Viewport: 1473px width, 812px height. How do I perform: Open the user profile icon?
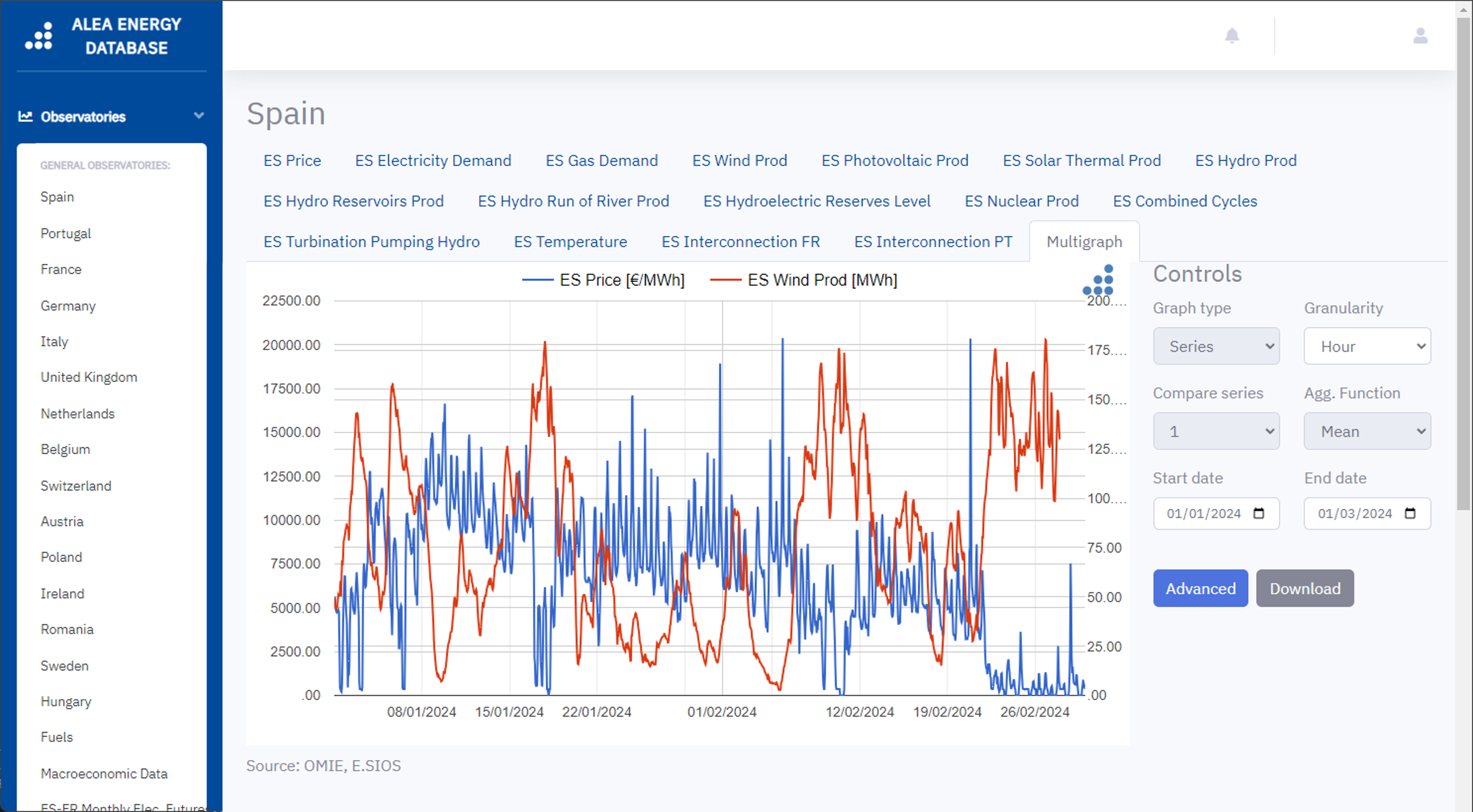coord(1420,35)
